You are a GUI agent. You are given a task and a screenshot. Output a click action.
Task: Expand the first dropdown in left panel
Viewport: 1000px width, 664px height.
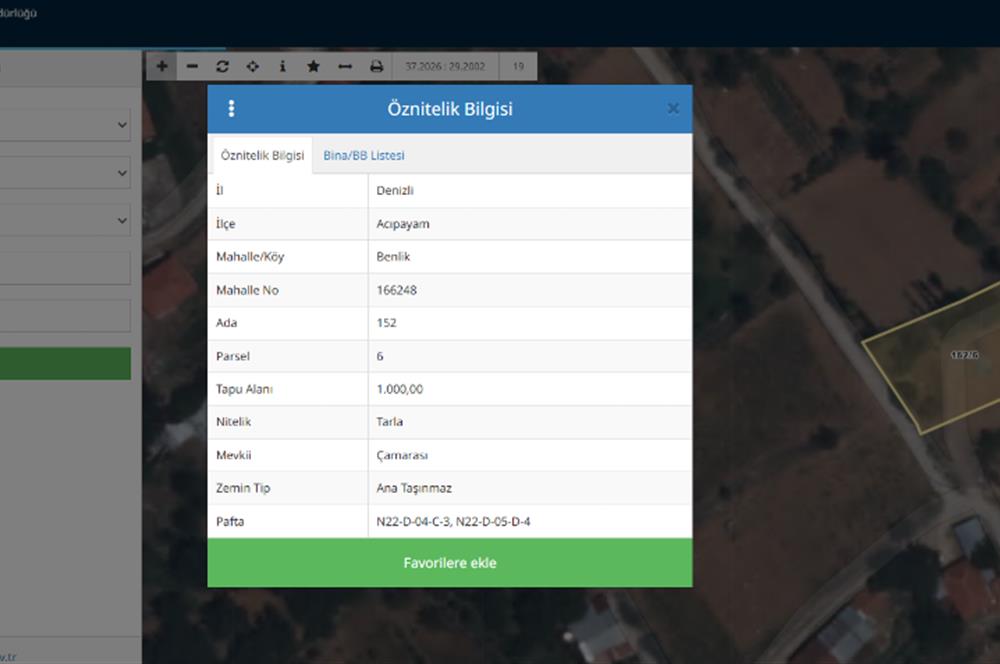pos(64,125)
